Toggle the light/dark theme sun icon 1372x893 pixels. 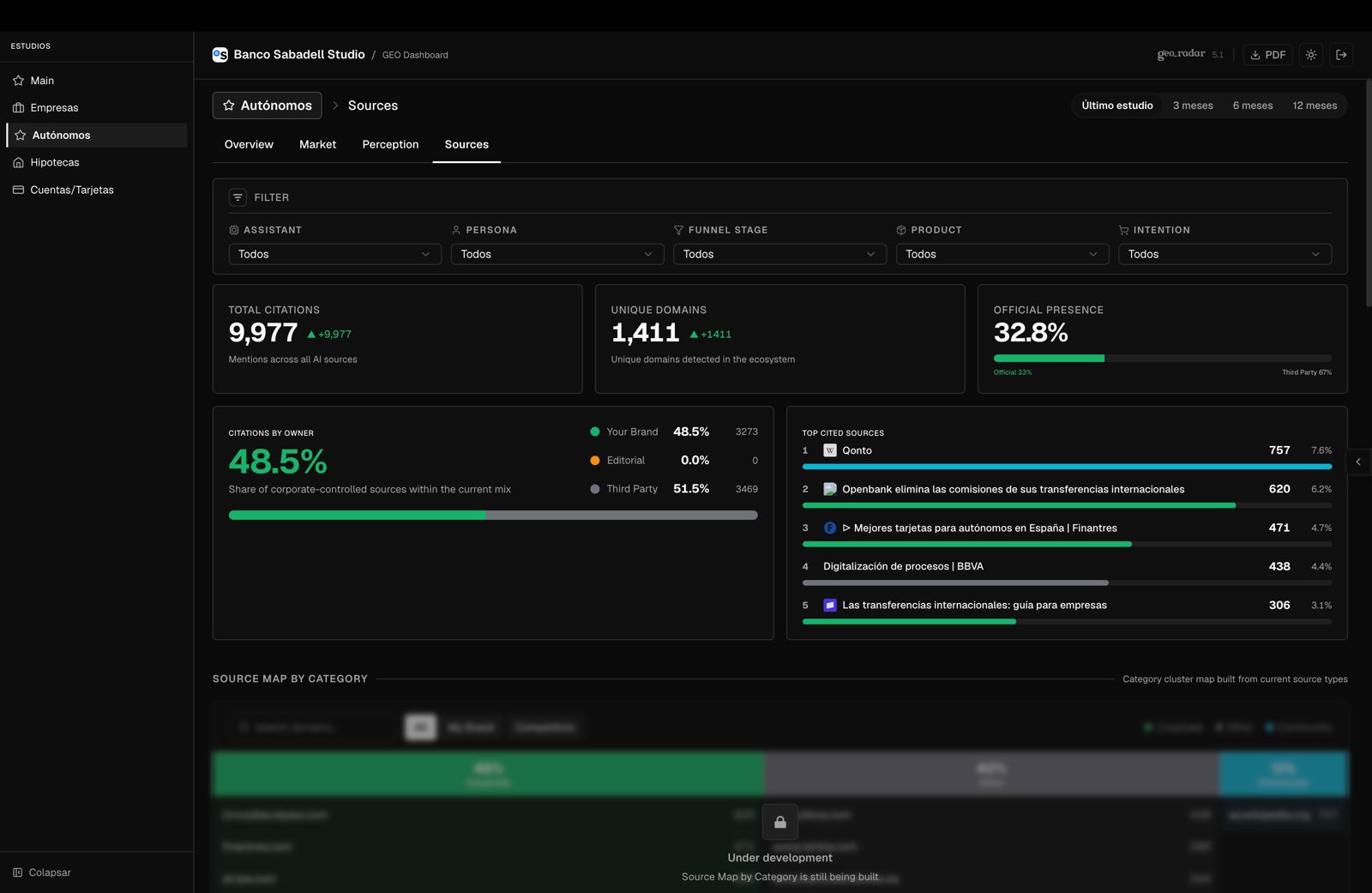point(1311,55)
